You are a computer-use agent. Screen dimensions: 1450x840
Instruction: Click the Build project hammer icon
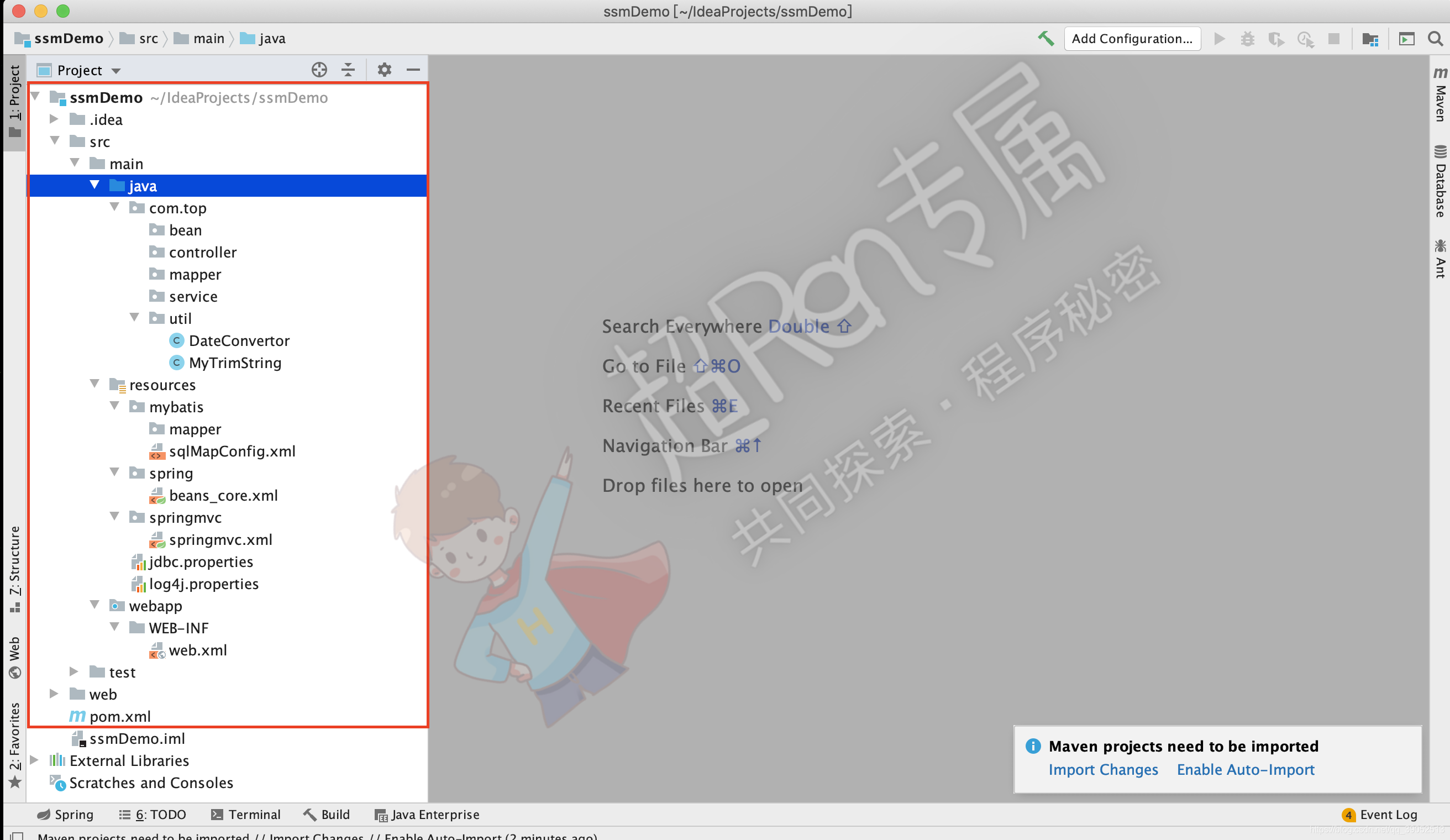1046,39
